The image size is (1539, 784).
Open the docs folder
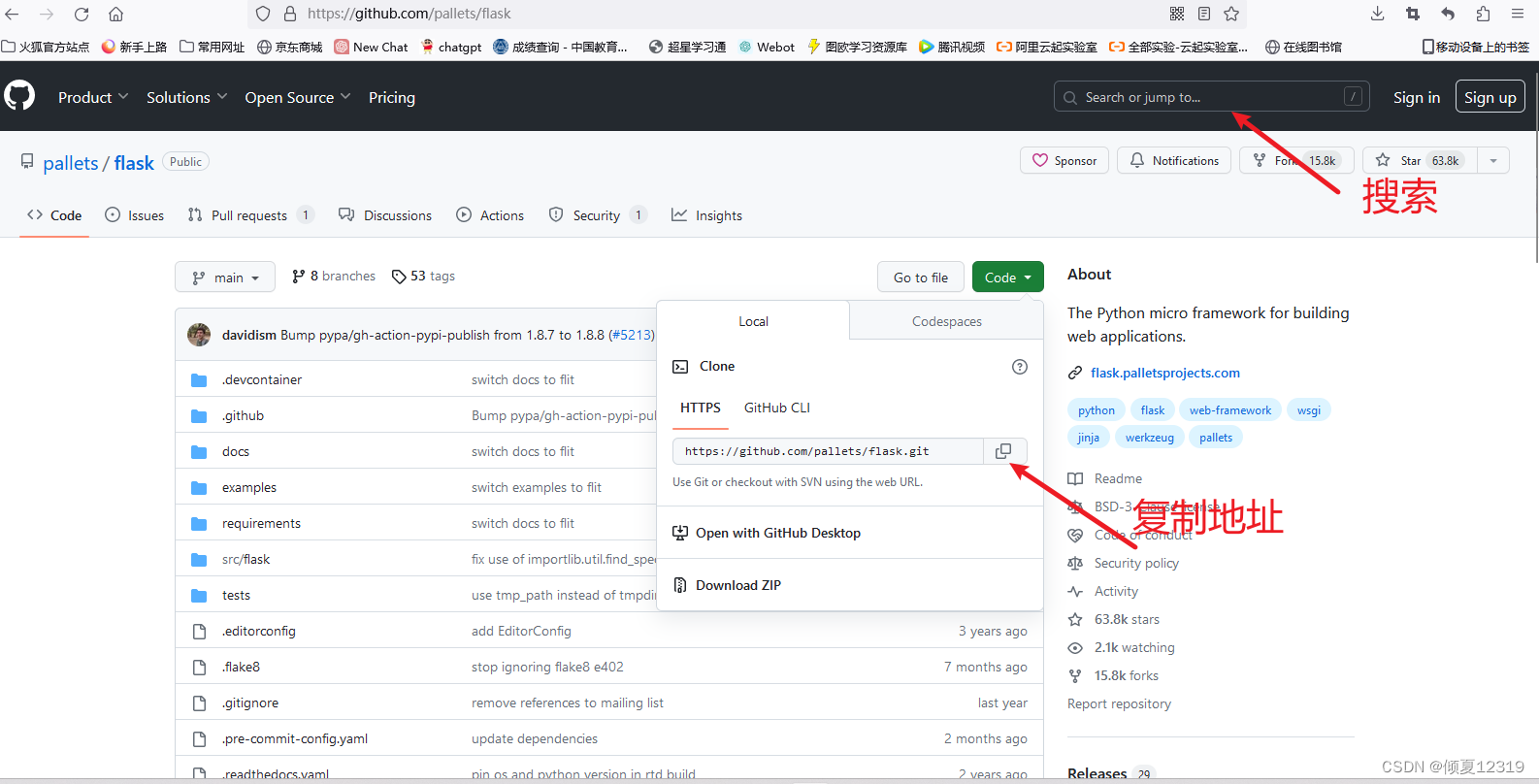tap(236, 451)
